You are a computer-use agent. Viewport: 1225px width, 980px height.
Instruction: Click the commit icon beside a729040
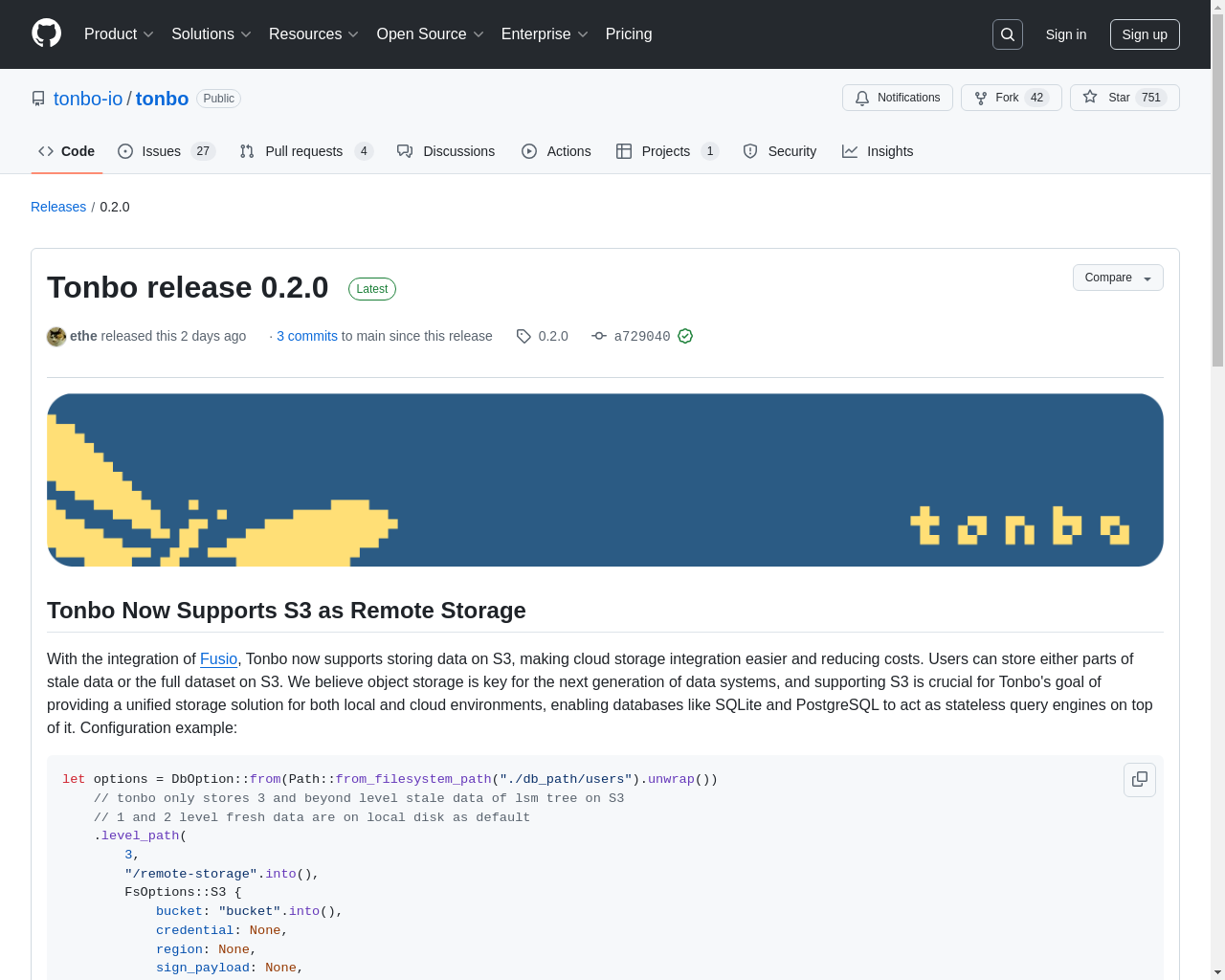599,336
